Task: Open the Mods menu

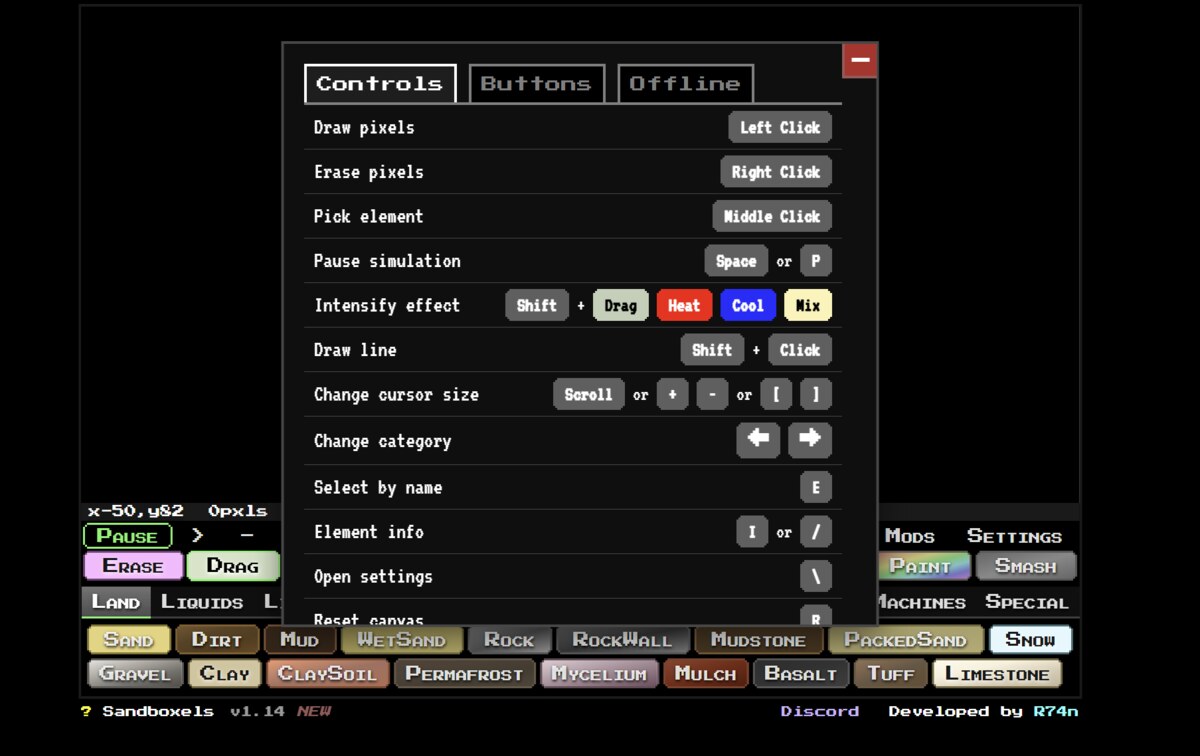Action: 909,536
